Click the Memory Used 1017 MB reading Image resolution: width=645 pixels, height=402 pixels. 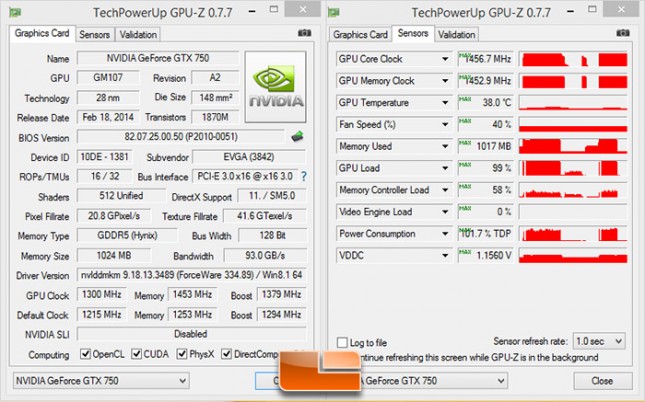[x=486, y=146]
